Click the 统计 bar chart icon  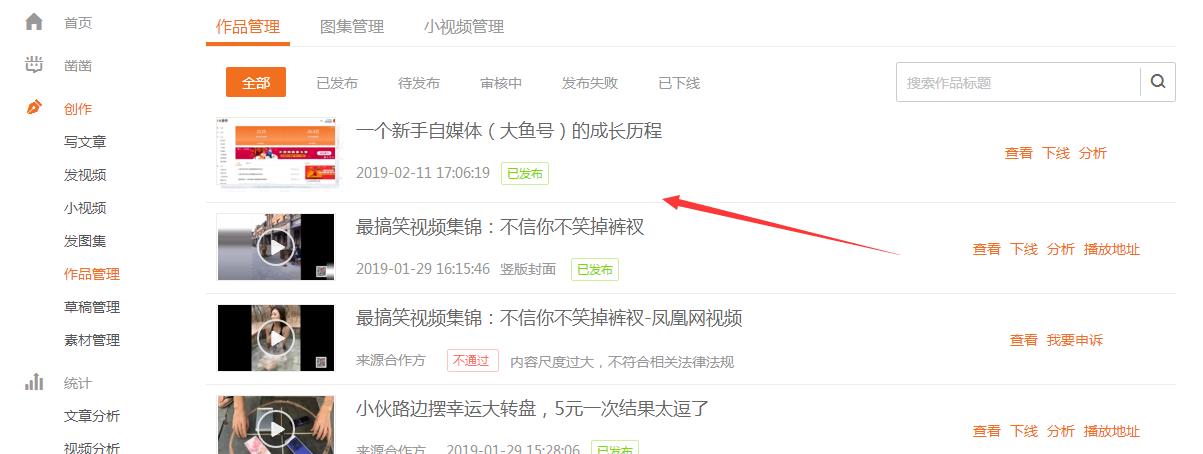coord(34,382)
